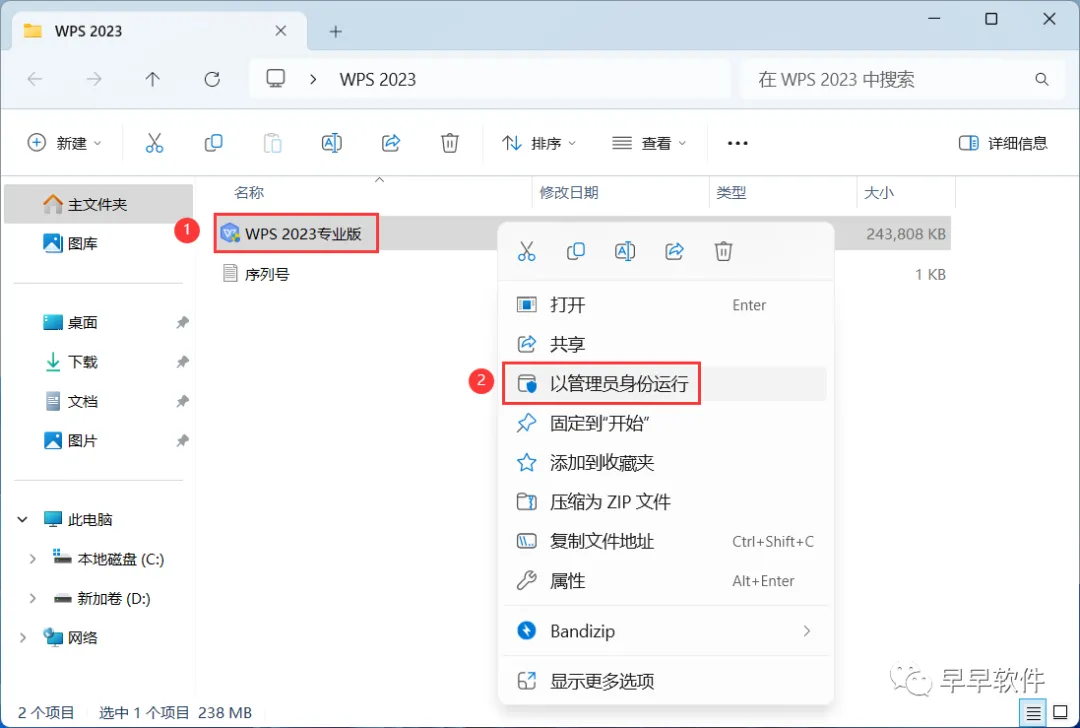Screen dimensions: 1080x728
Task: Sort by 修改日期 column header
Action: pos(568,192)
